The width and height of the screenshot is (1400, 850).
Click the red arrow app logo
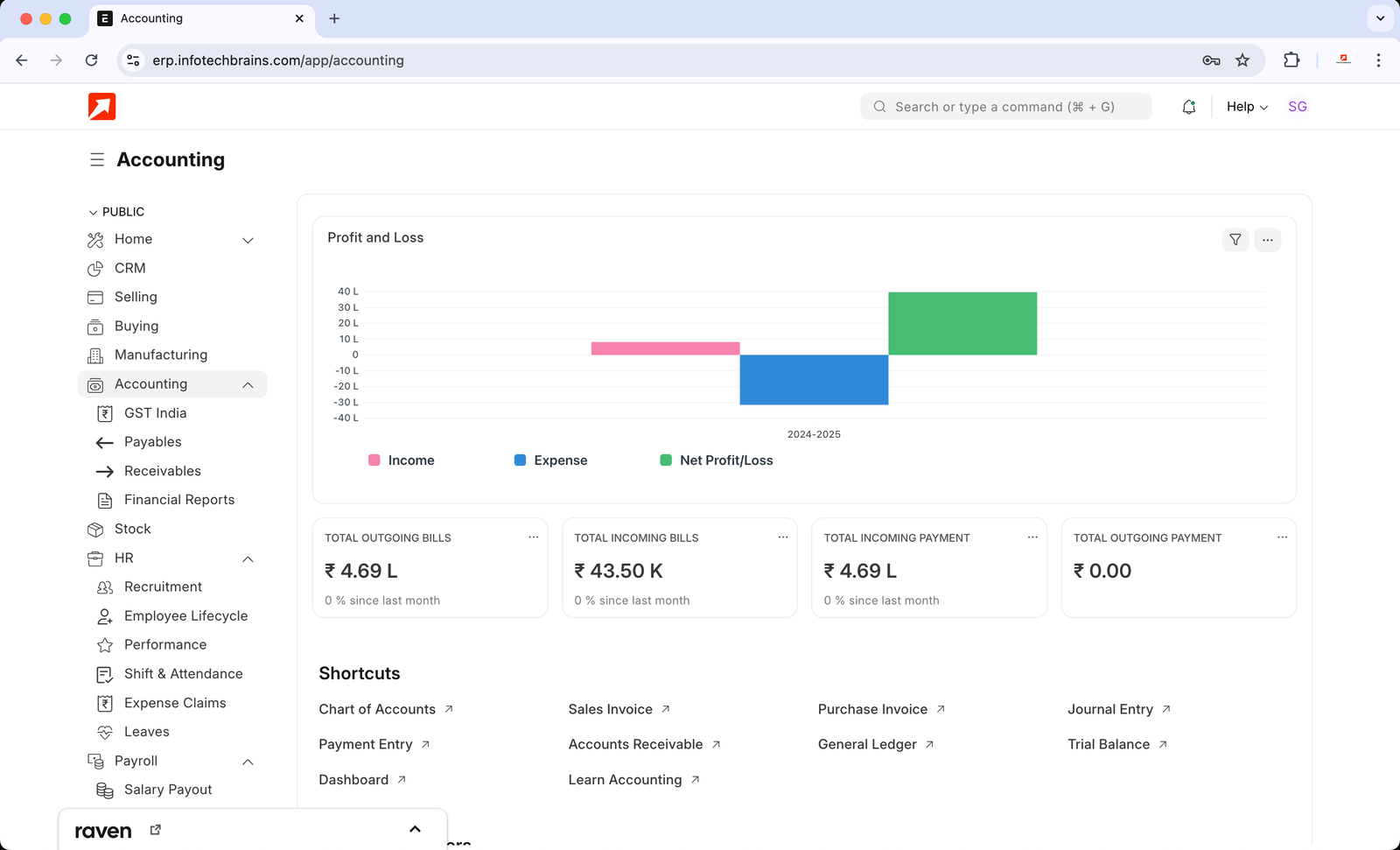click(102, 107)
